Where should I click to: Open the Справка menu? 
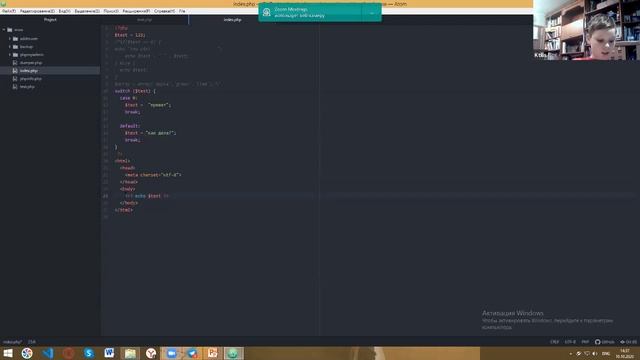(164, 11)
